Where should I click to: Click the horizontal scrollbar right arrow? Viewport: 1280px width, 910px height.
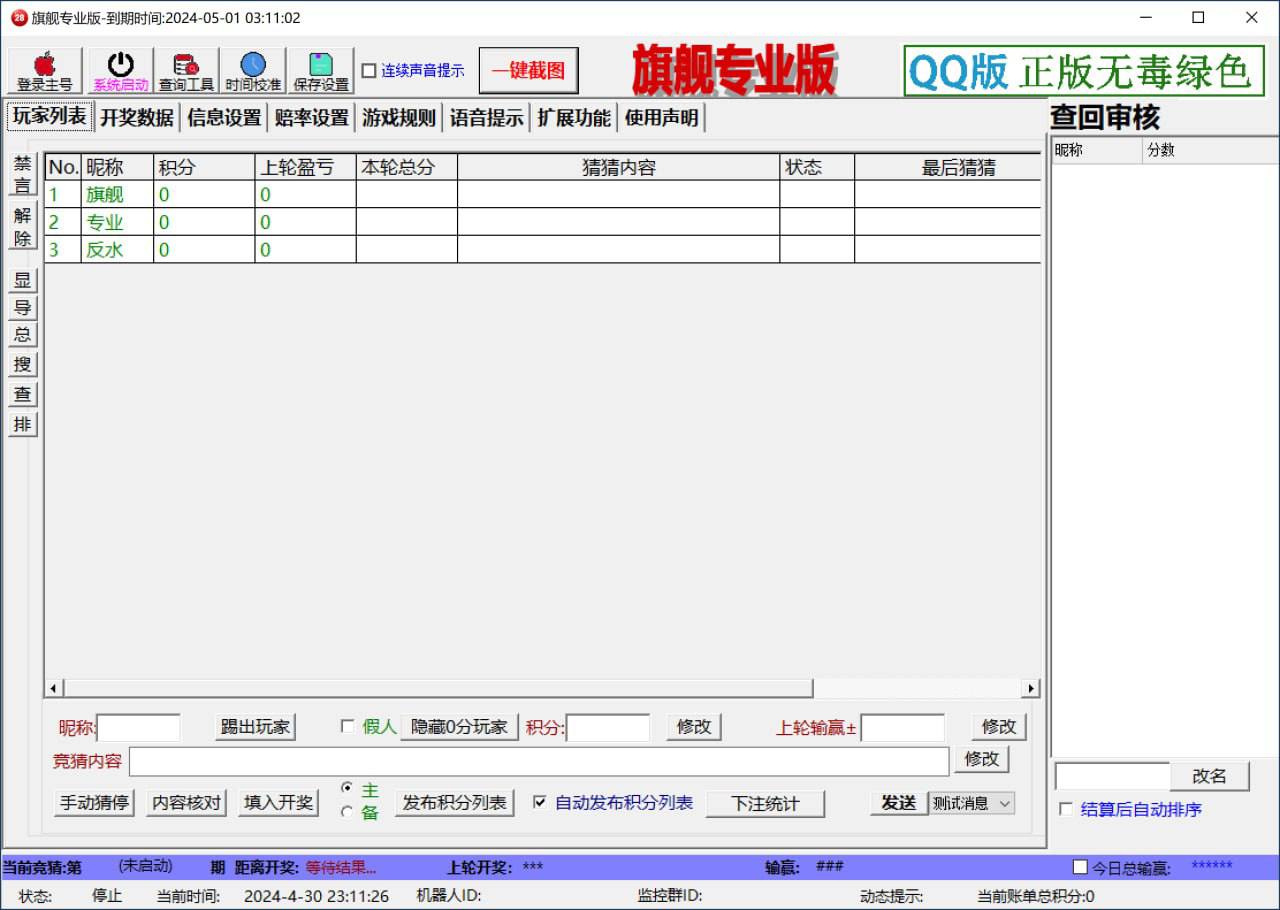pyautogui.click(x=1031, y=688)
